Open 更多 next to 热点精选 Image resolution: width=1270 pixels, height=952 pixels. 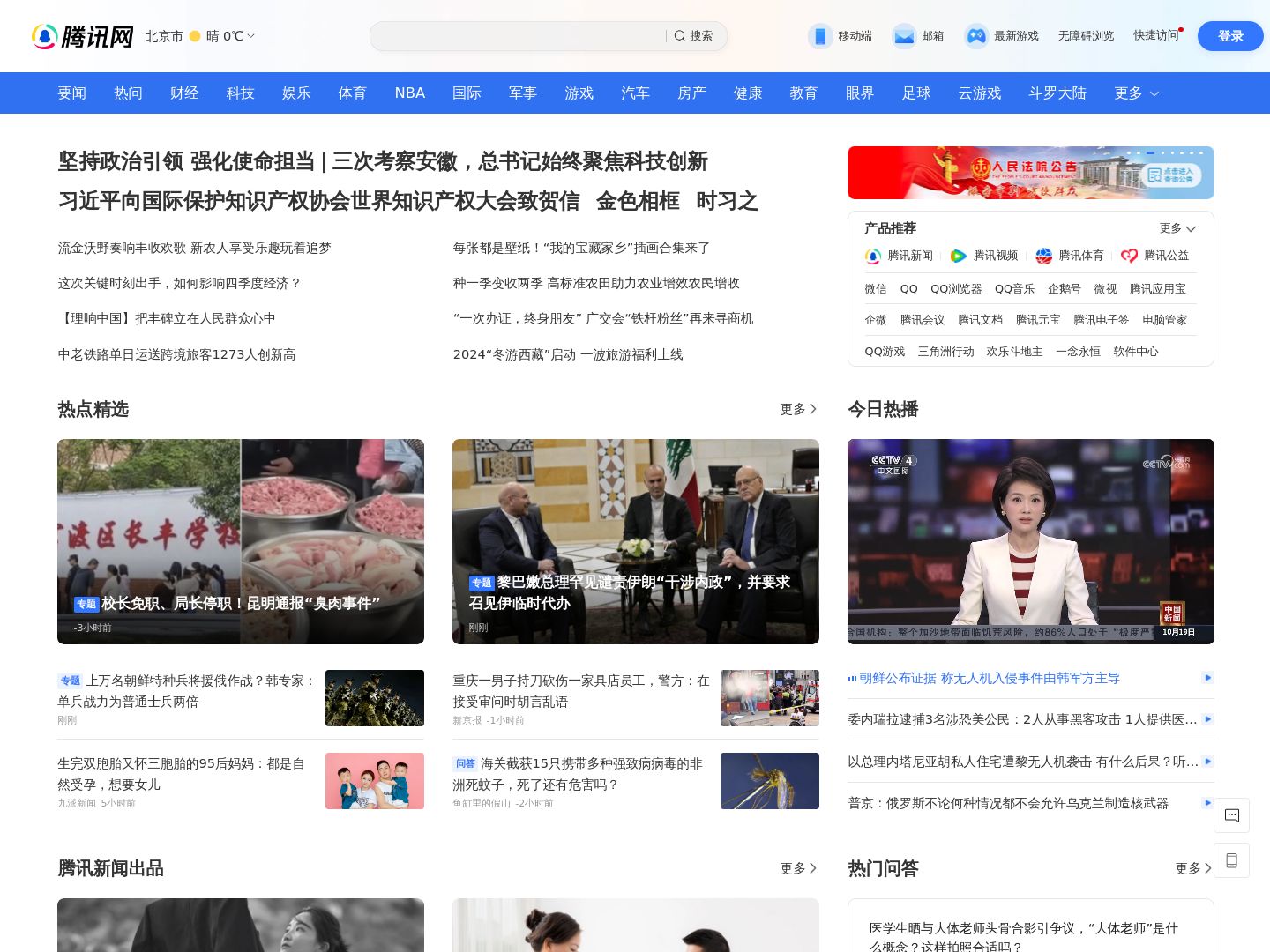(799, 409)
